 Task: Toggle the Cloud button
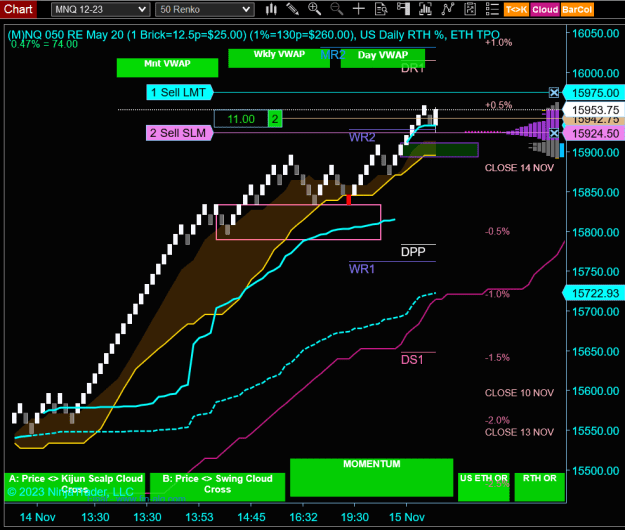(x=544, y=10)
